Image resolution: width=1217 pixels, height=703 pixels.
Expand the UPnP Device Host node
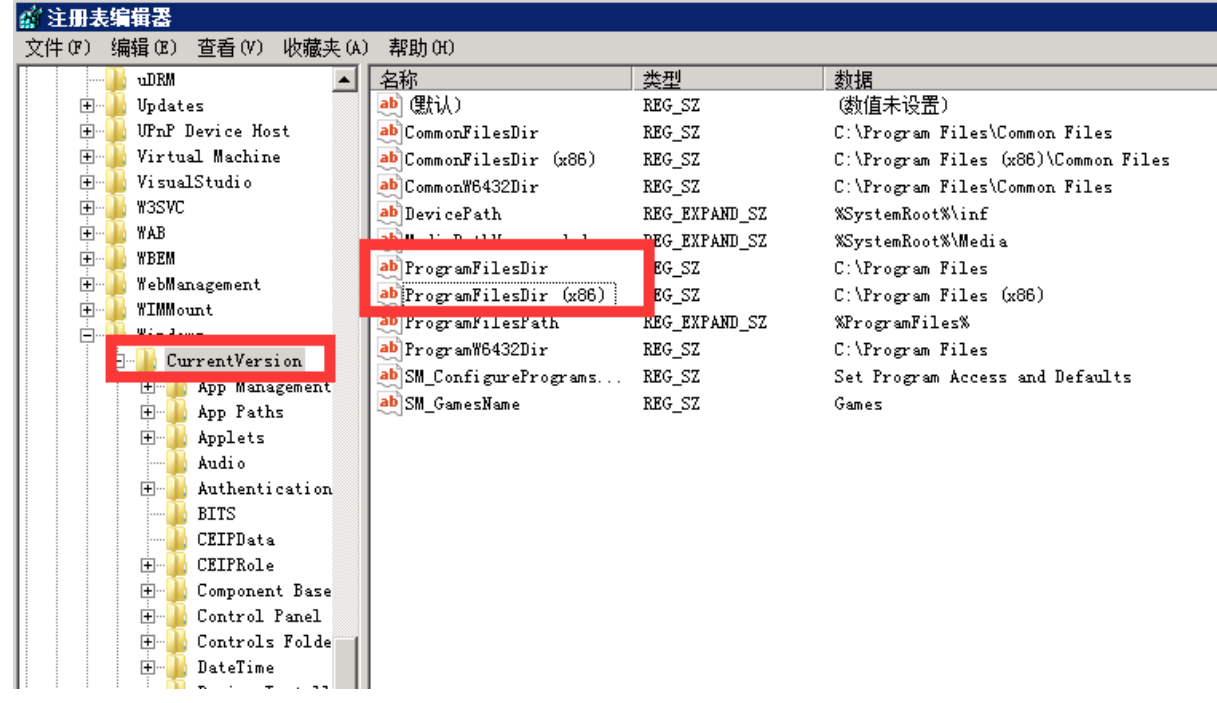pos(88,131)
